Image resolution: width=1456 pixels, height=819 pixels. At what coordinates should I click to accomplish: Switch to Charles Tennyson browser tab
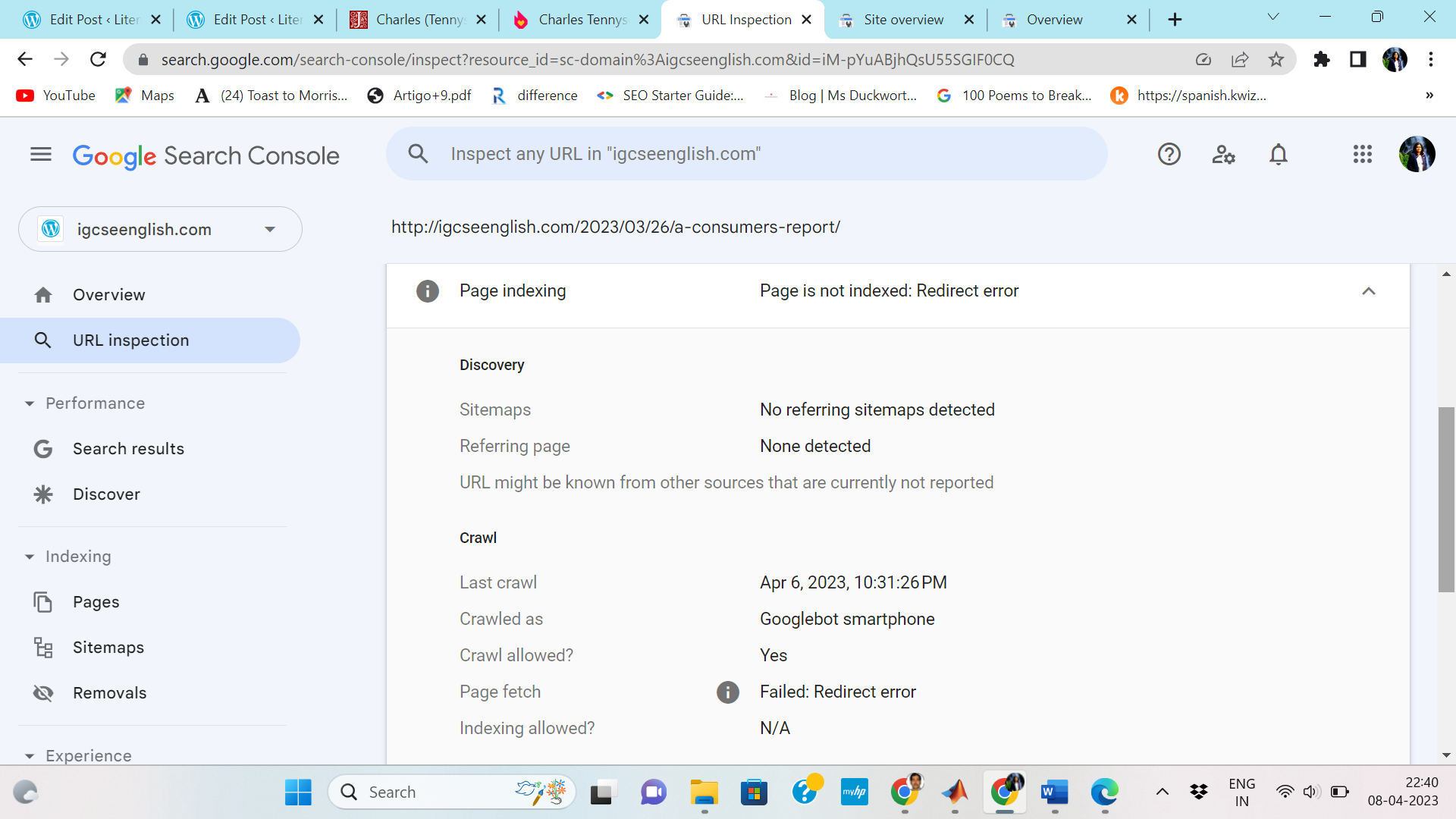coord(582,20)
